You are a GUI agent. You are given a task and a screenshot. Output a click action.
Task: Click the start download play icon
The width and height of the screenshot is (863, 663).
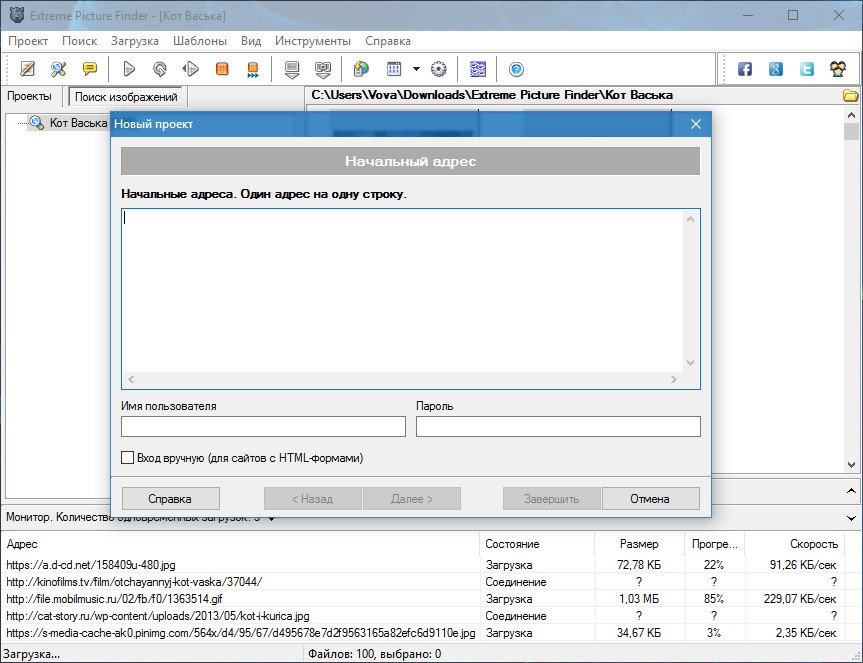click(129, 69)
